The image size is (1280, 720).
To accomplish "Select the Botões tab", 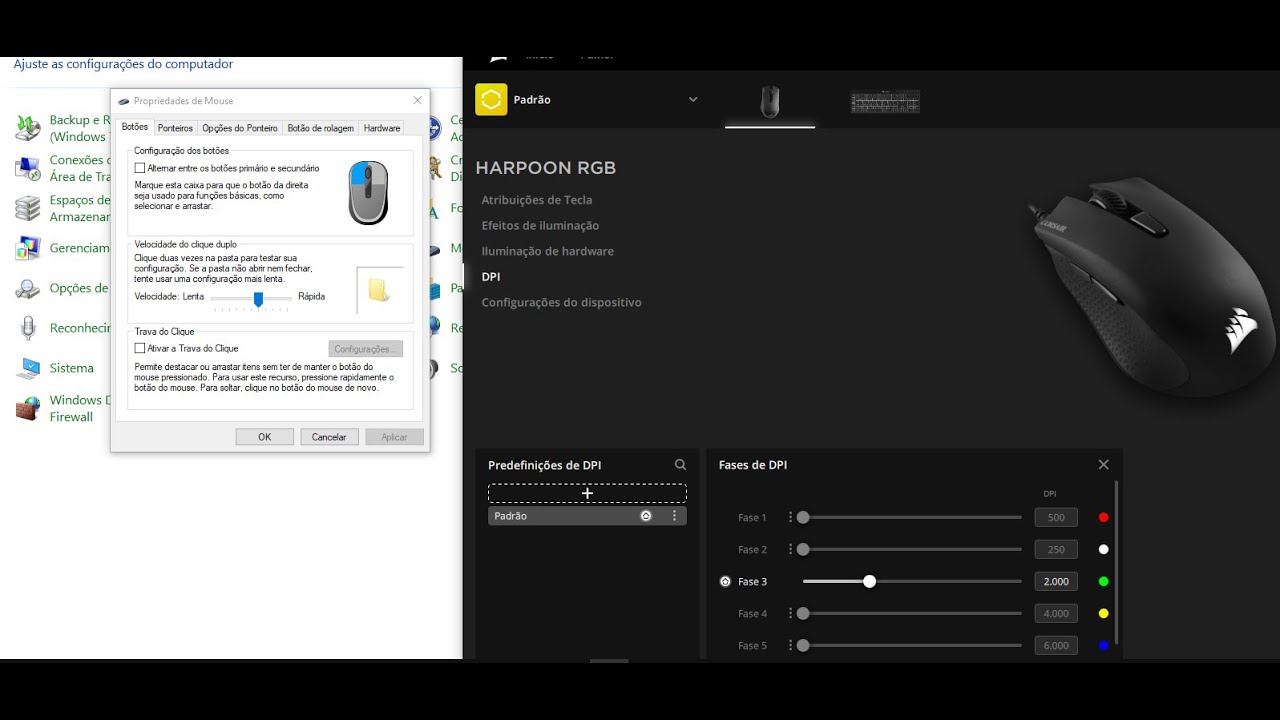I will point(135,127).
